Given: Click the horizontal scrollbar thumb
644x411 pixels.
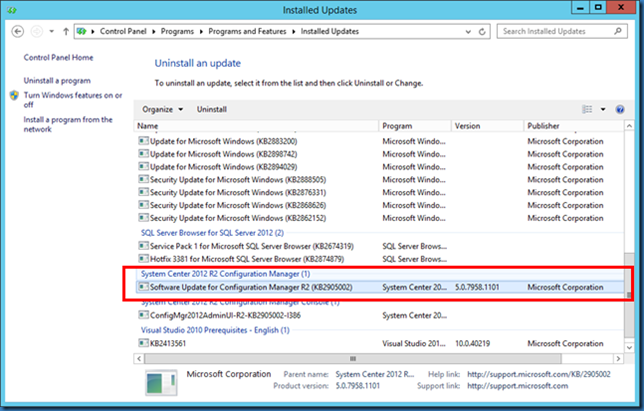Looking at the screenshot, I should [x=353, y=359].
